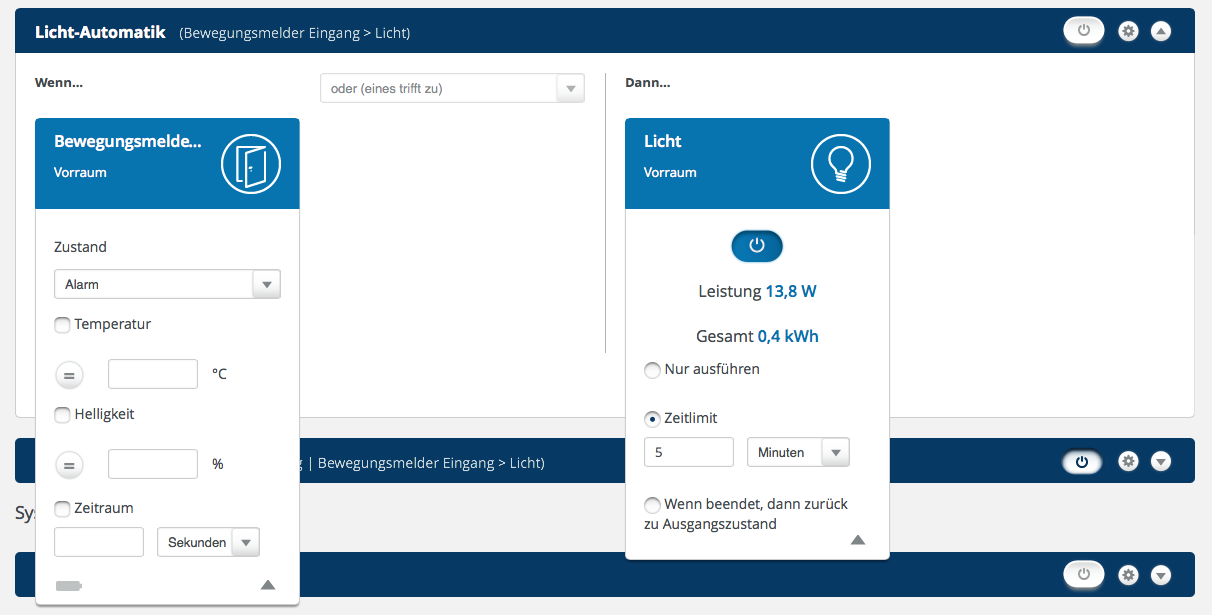1212x615 pixels.
Task: Enable the Helligkeit checkbox
Action: (63, 414)
